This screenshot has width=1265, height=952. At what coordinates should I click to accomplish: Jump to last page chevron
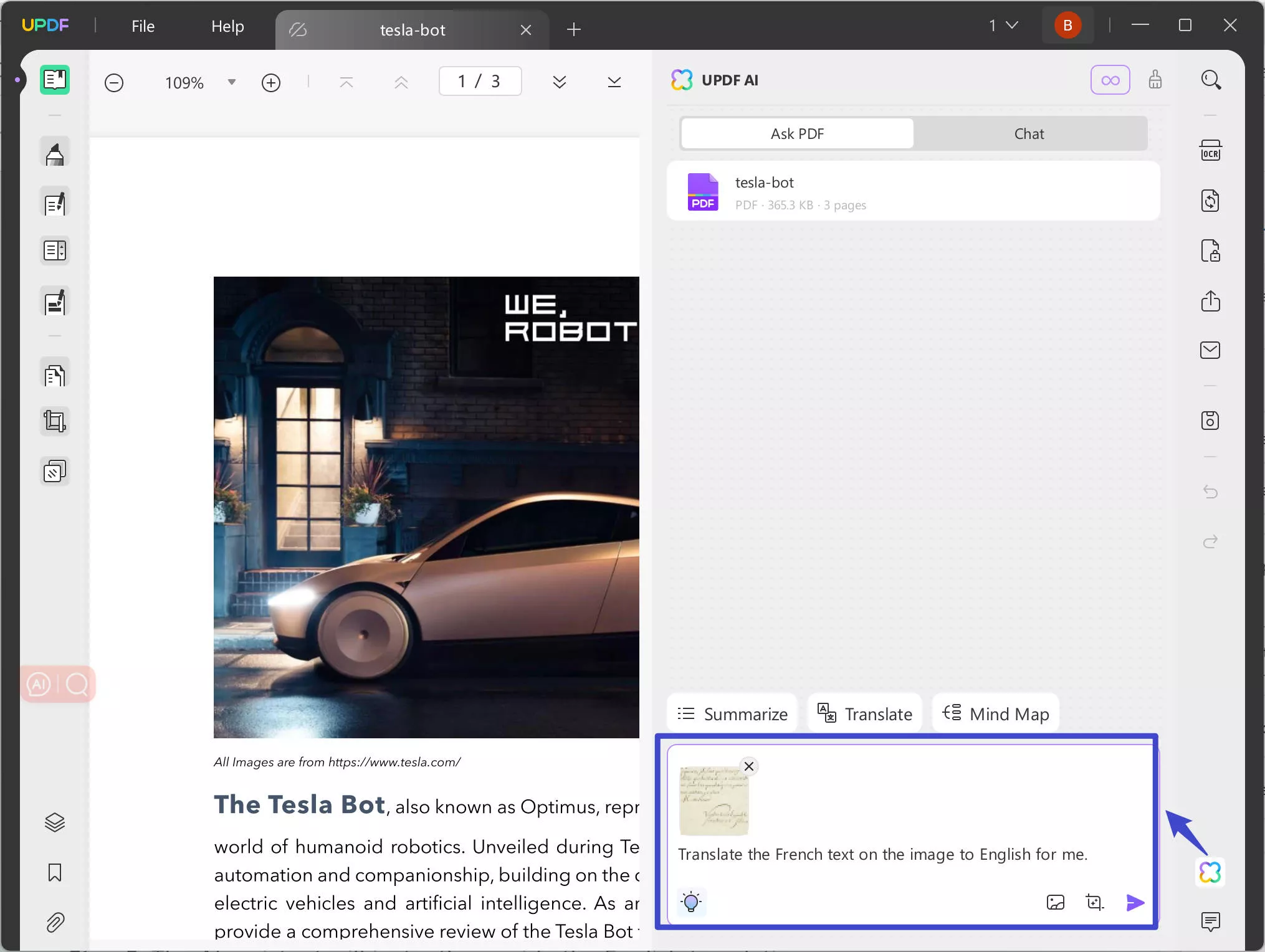pyautogui.click(x=614, y=82)
